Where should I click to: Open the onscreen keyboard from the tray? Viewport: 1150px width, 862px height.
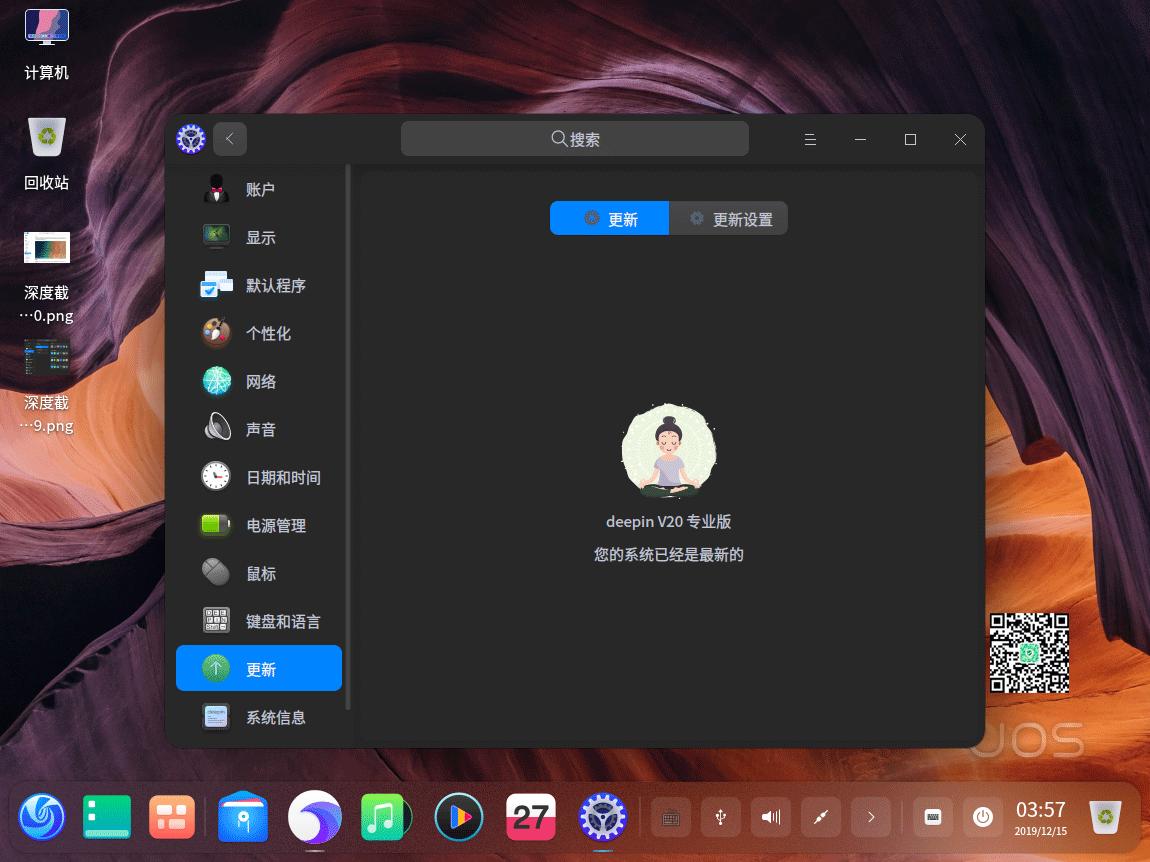point(932,817)
